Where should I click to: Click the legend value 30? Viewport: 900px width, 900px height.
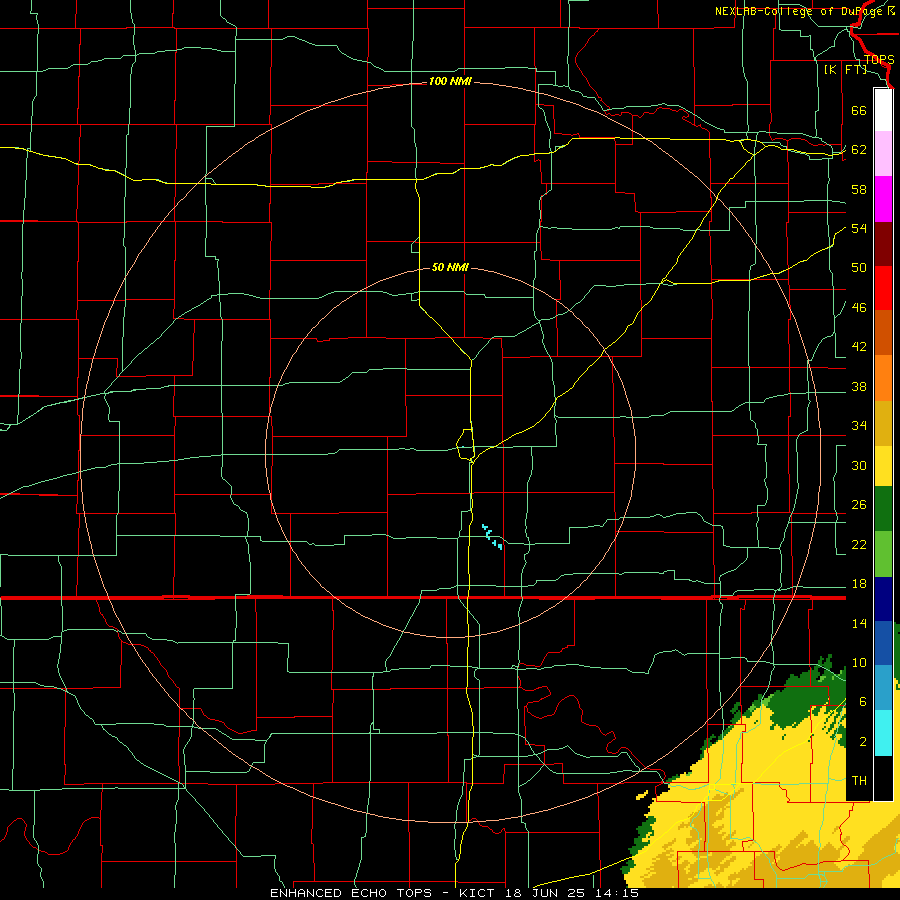click(x=859, y=465)
